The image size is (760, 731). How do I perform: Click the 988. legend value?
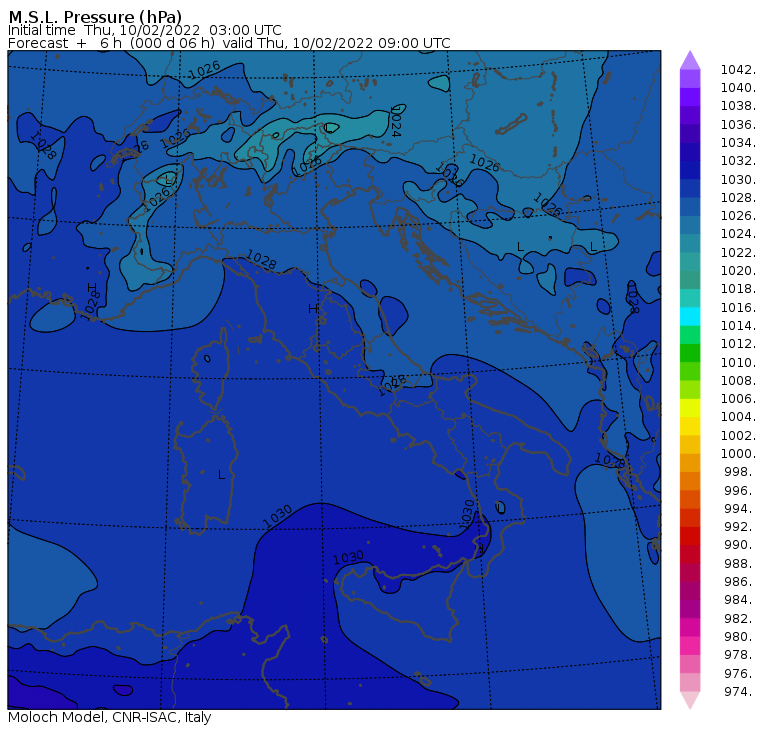coord(740,564)
